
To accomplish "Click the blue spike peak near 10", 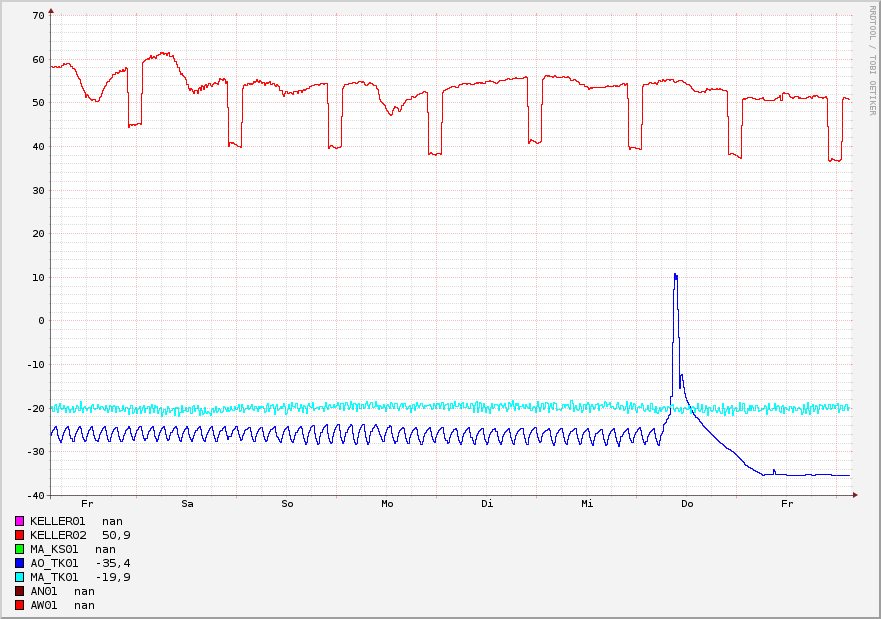I will tap(675, 274).
